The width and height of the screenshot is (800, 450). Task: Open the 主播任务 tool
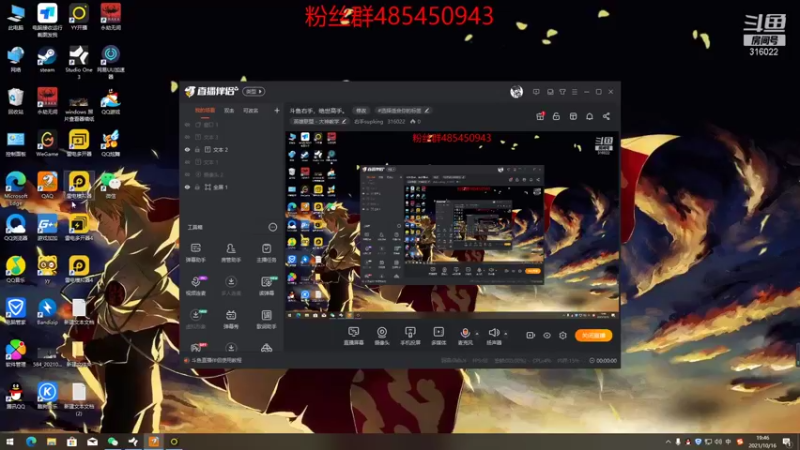pyautogui.click(x=266, y=253)
